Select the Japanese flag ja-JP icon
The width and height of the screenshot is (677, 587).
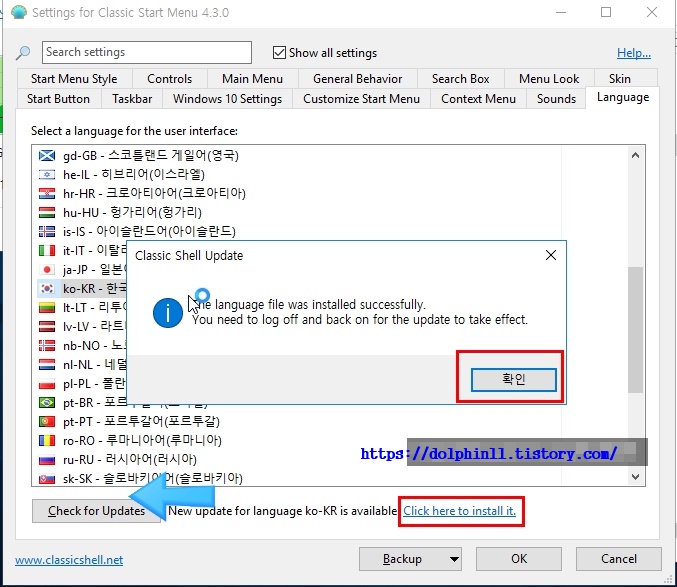click(47, 270)
